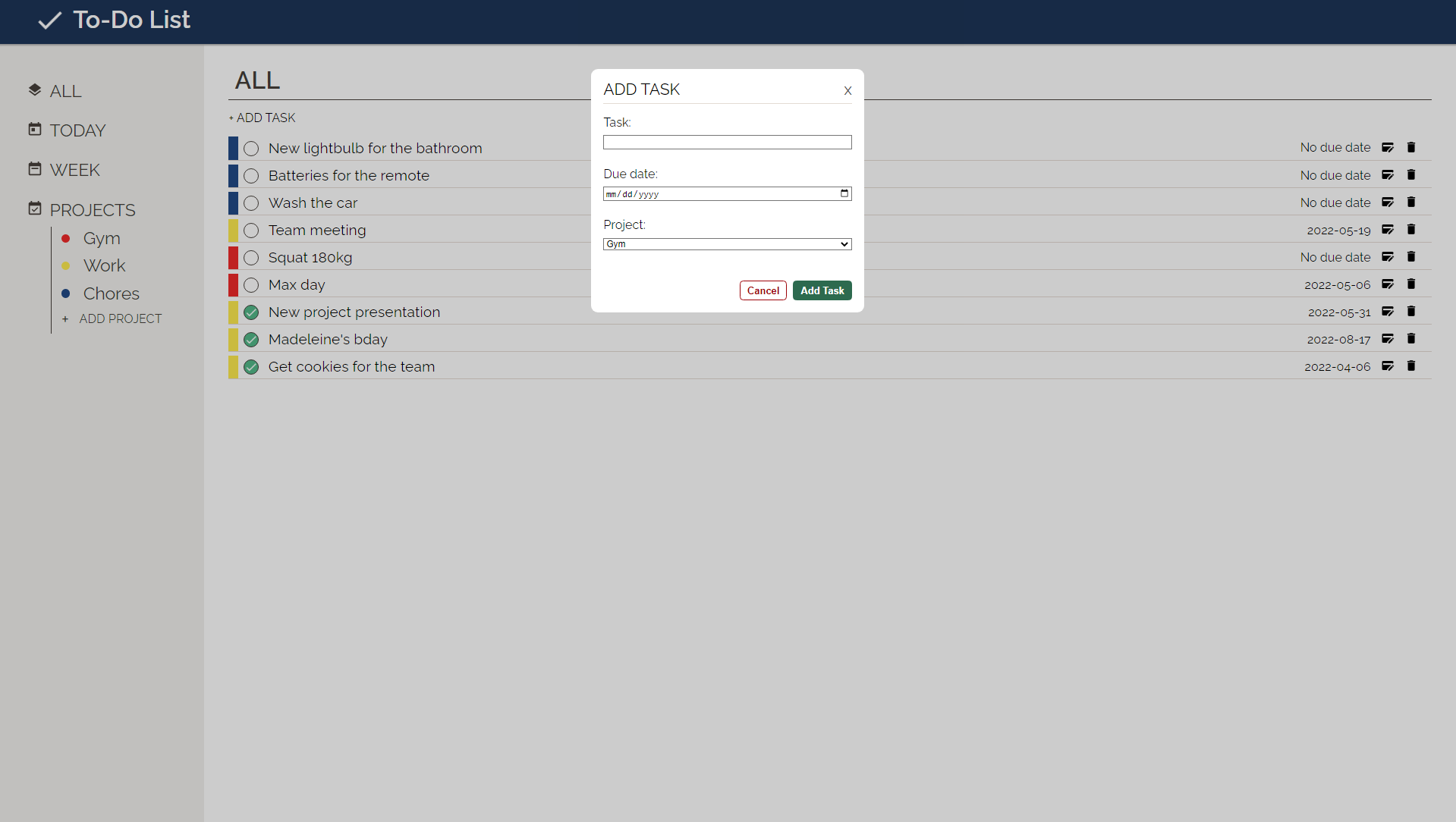Click the ADD PROJECT link

pyautogui.click(x=112, y=318)
